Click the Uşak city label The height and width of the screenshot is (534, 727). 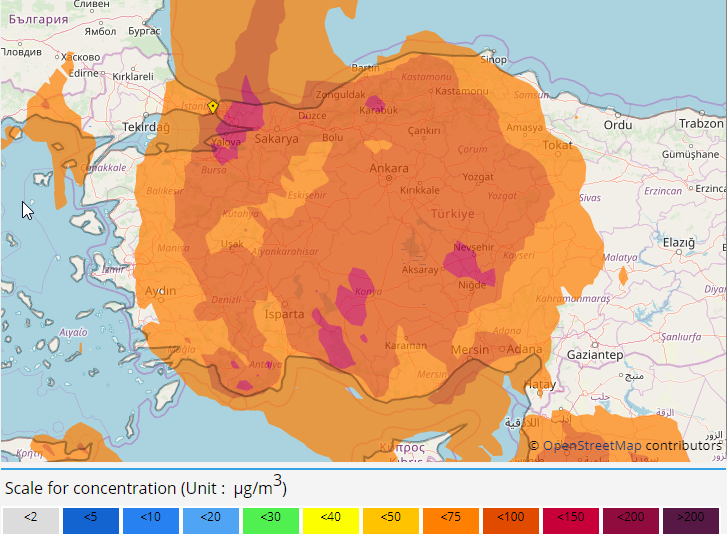pos(232,244)
